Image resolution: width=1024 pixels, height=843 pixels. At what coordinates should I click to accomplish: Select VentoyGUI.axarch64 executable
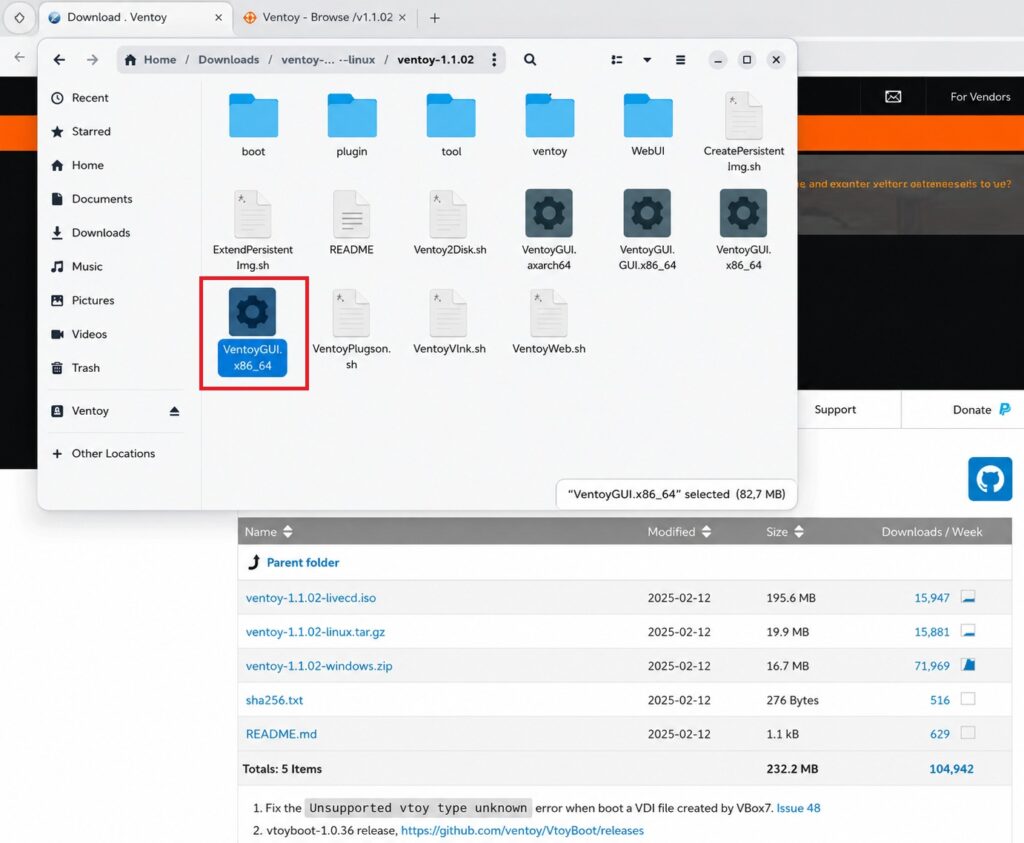click(549, 231)
